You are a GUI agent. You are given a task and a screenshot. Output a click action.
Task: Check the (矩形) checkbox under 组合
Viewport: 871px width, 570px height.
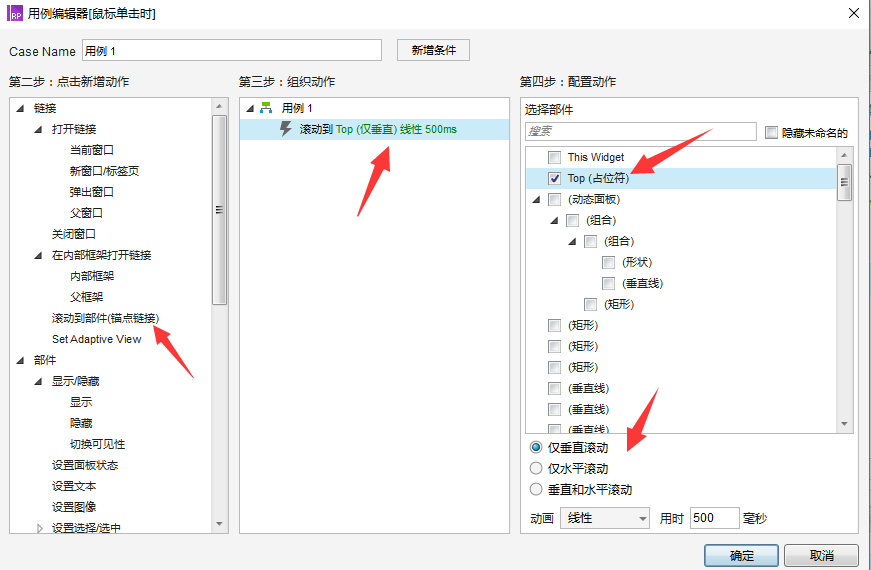(x=590, y=304)
